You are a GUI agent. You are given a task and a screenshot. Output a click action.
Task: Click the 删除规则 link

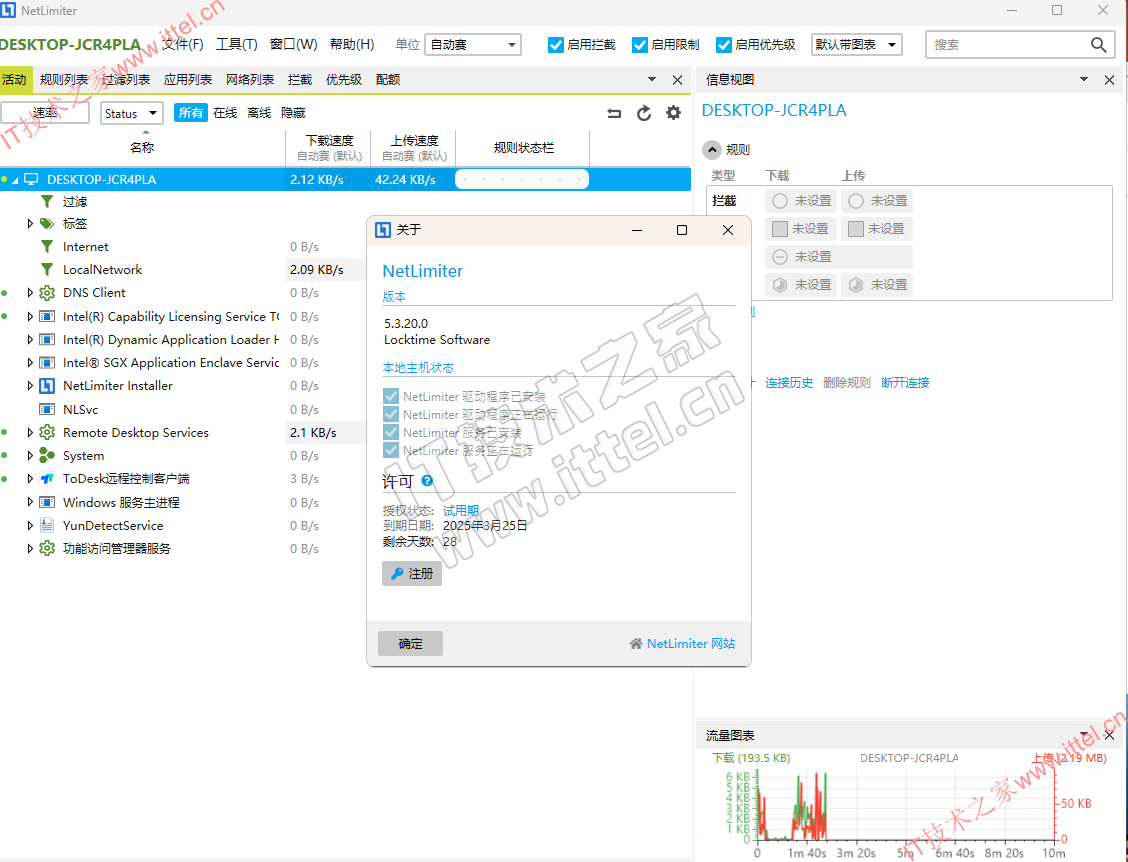click(x=847, y=383)
